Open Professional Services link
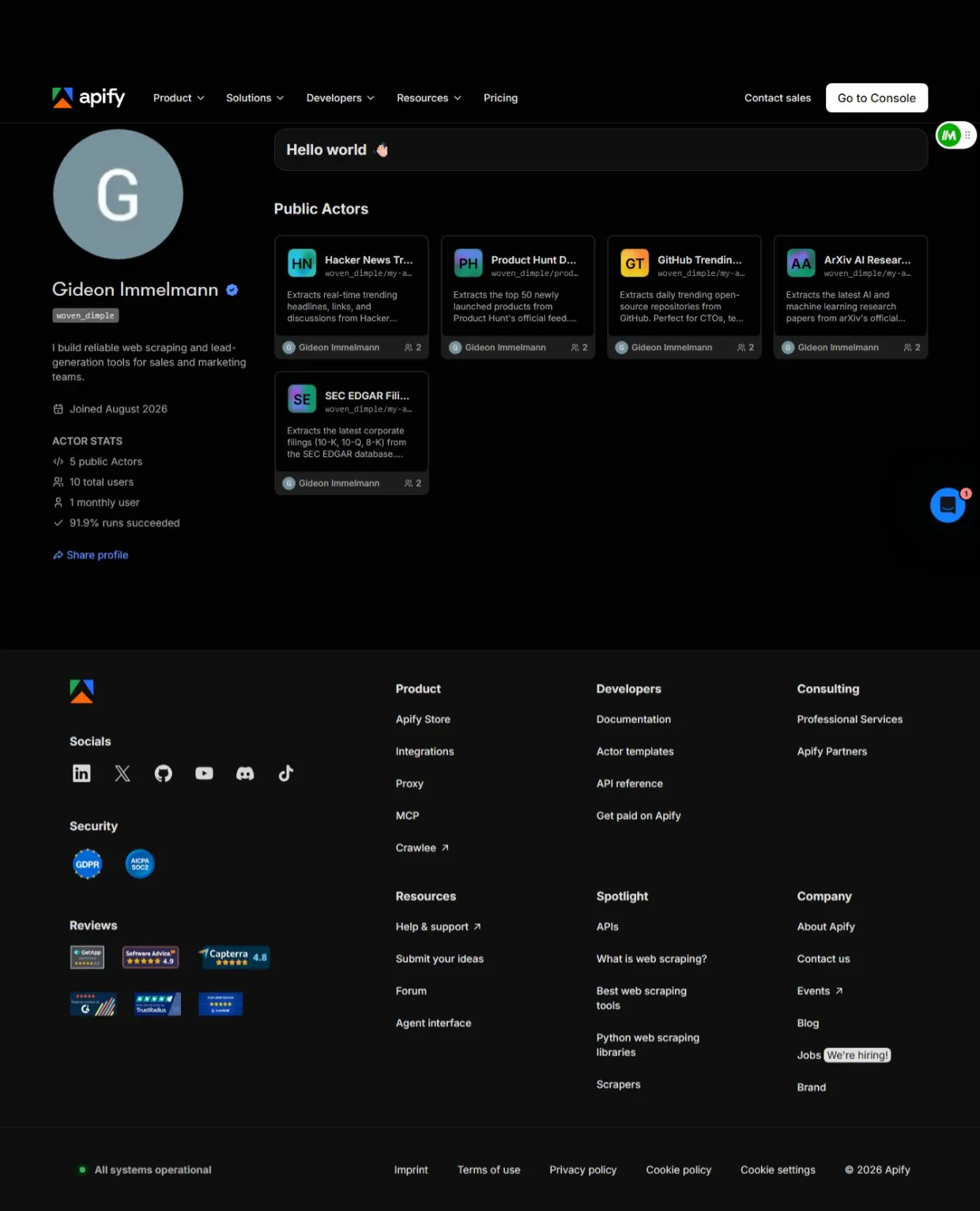Screen dimensions: 980x1211 coord(850,719)
